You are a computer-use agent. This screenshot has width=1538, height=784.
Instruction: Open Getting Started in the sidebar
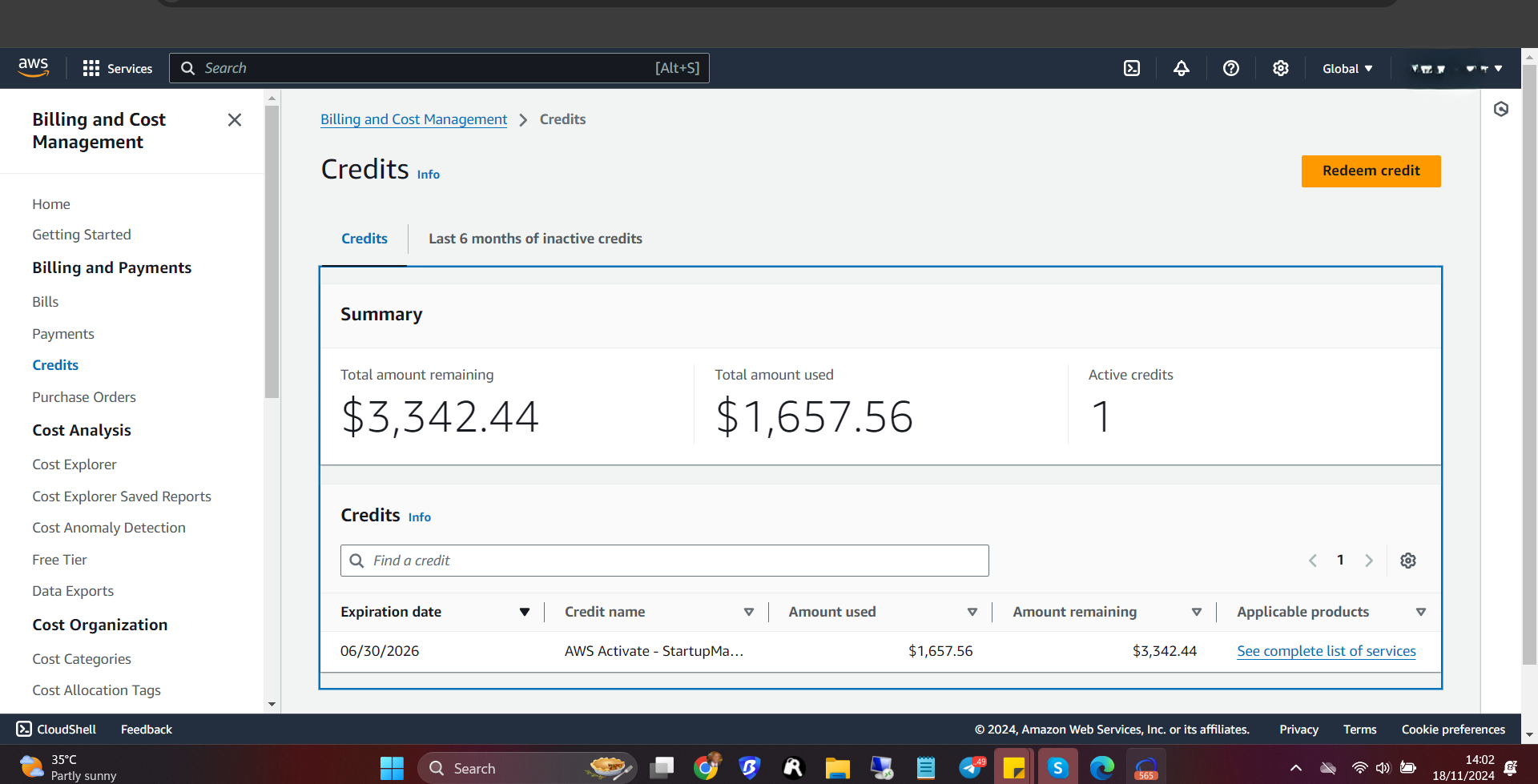pyautogui.click(x=82, y=235)
